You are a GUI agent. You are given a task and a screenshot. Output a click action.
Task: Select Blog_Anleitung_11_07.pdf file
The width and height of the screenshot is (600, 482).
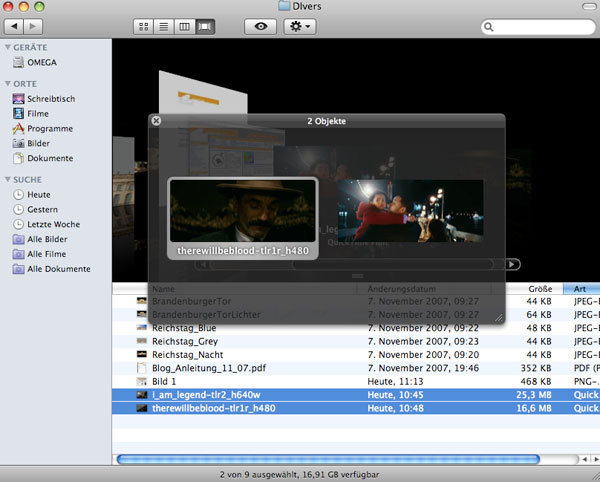point(356,368)
